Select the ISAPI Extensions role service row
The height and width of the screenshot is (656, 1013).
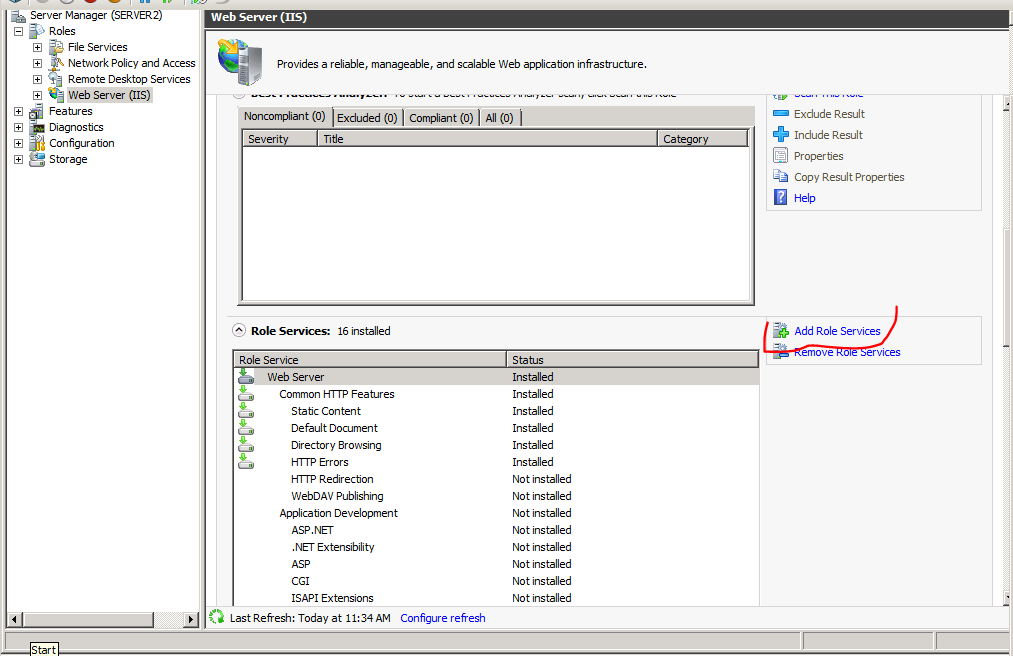pyautogui.click(x=496, y=598)
